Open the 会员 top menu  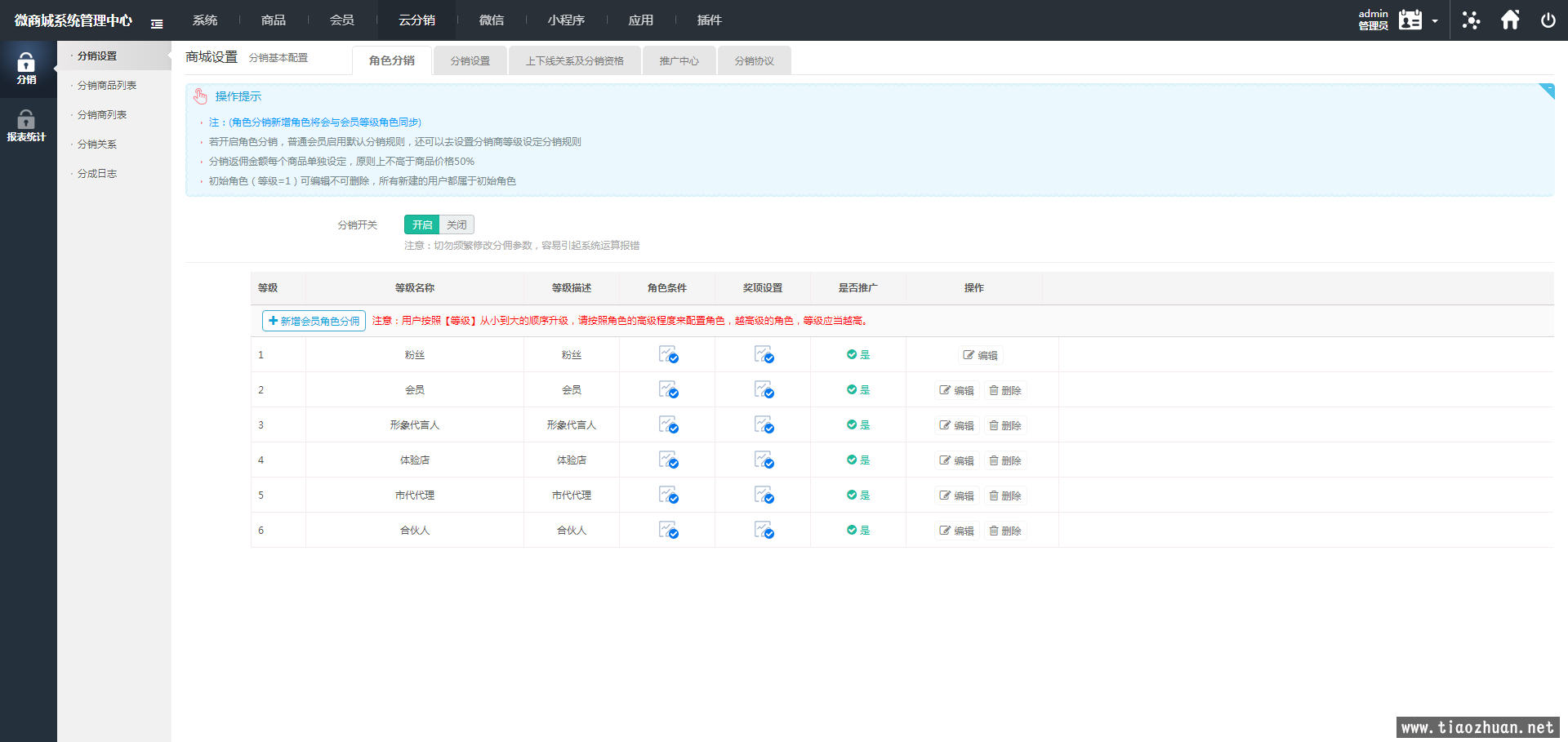pyautogui.click(x=342, y=20)
